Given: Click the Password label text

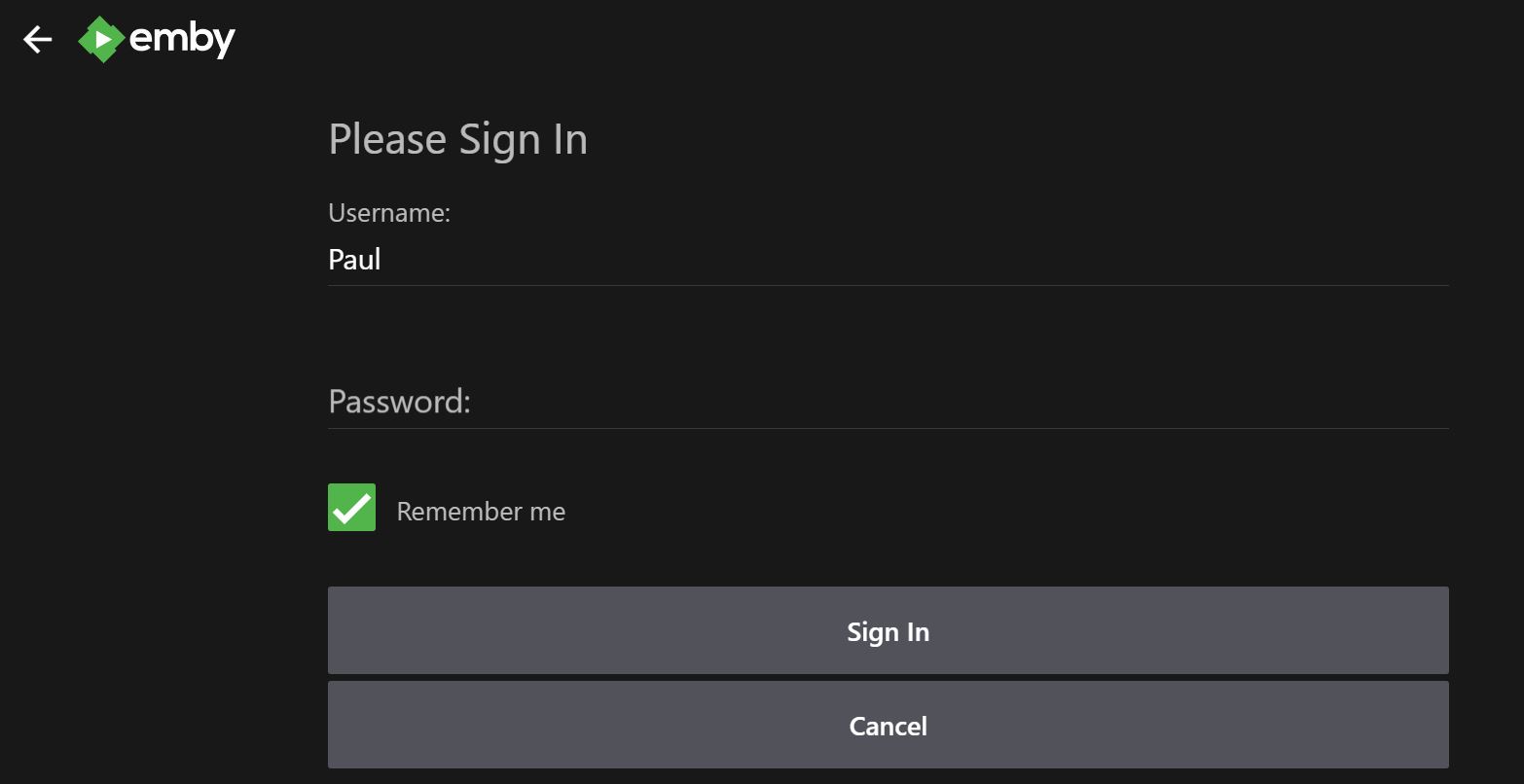Looking at the screenshot, I should pos(399,401).
